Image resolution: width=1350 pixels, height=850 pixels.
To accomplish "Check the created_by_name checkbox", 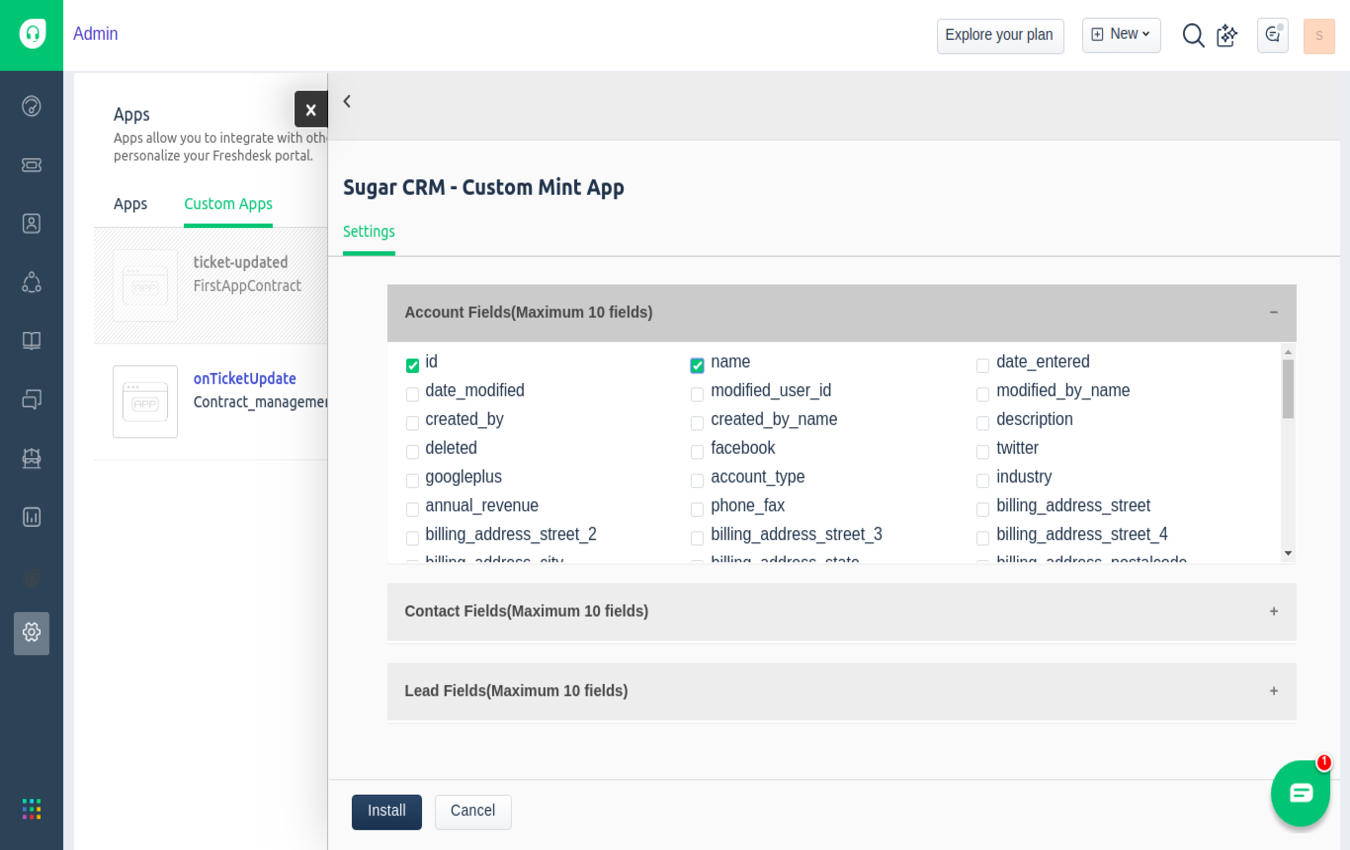I will [x=697, y=423].
